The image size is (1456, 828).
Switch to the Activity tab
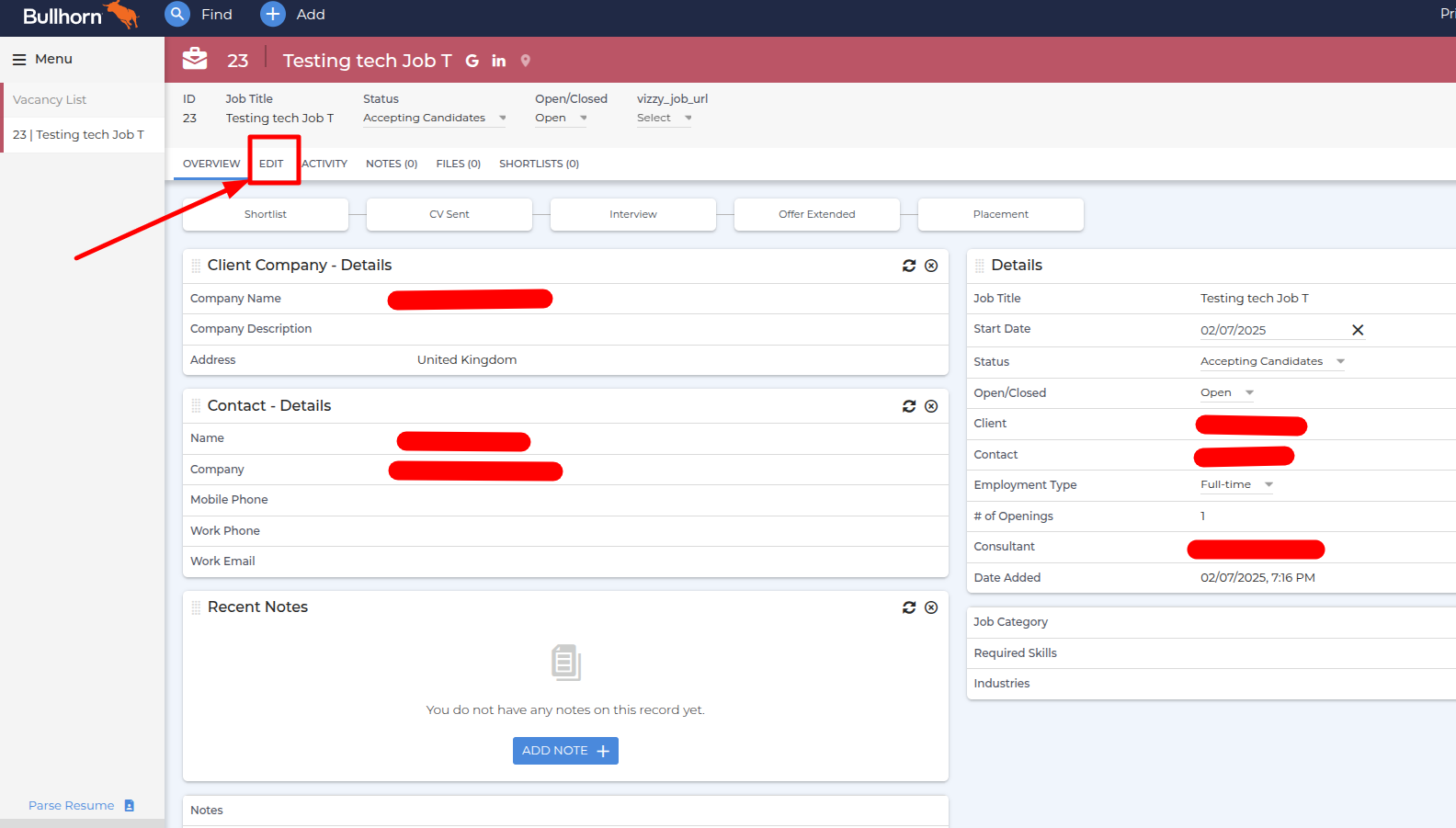pyautogui.click(x=324, y=164)
